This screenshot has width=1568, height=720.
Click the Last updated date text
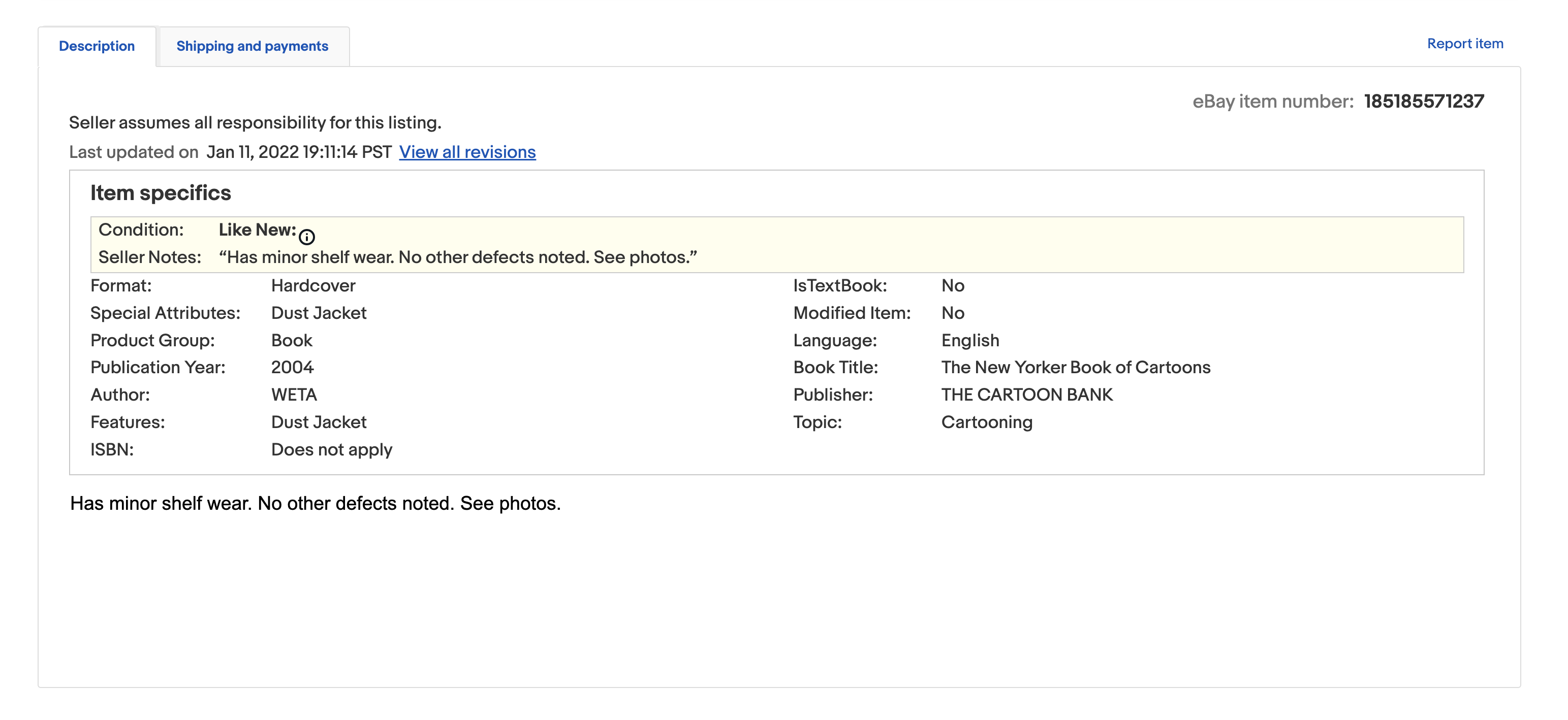298,152
